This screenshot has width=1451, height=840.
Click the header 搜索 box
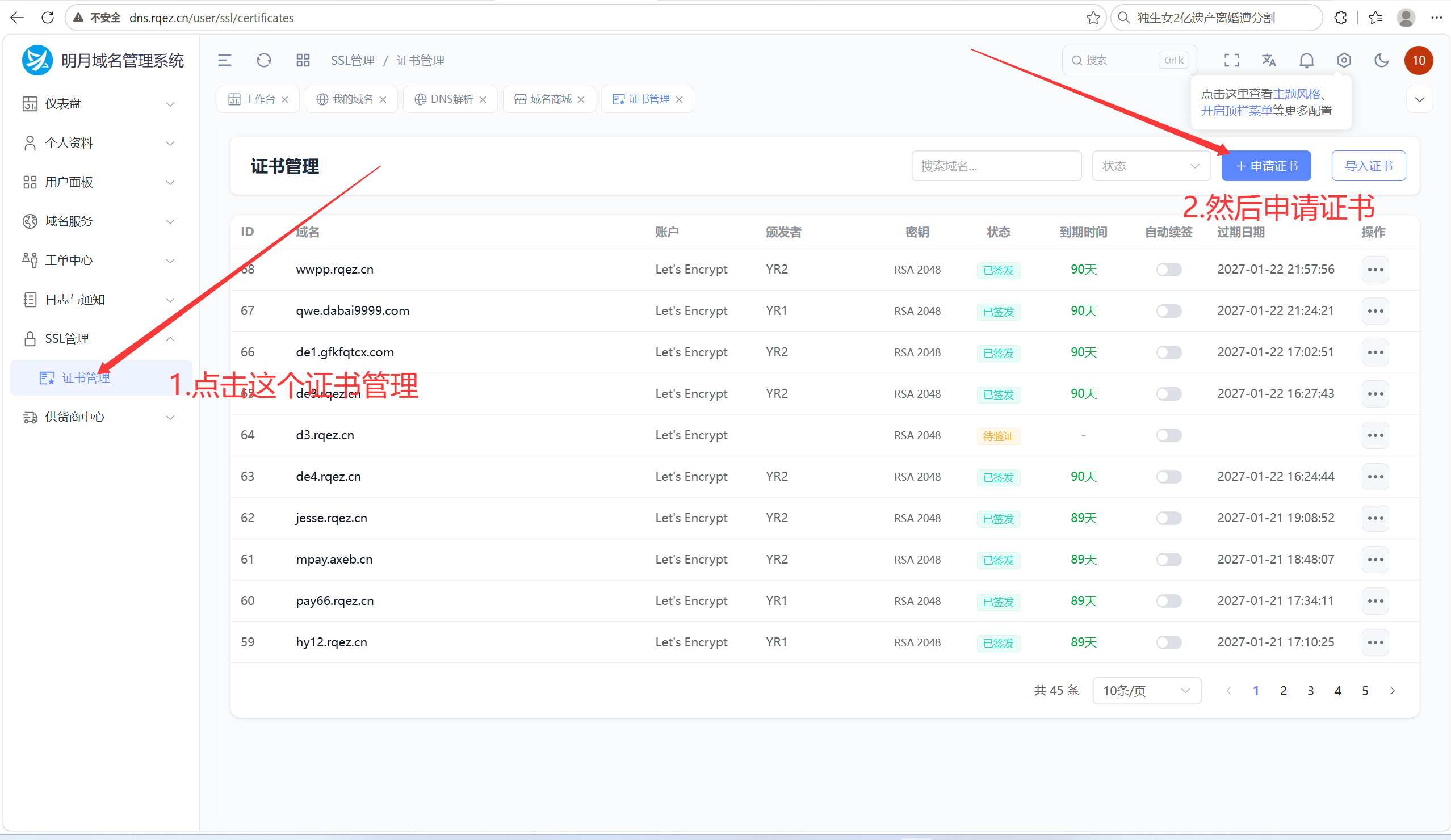(x=1130, y=61)
